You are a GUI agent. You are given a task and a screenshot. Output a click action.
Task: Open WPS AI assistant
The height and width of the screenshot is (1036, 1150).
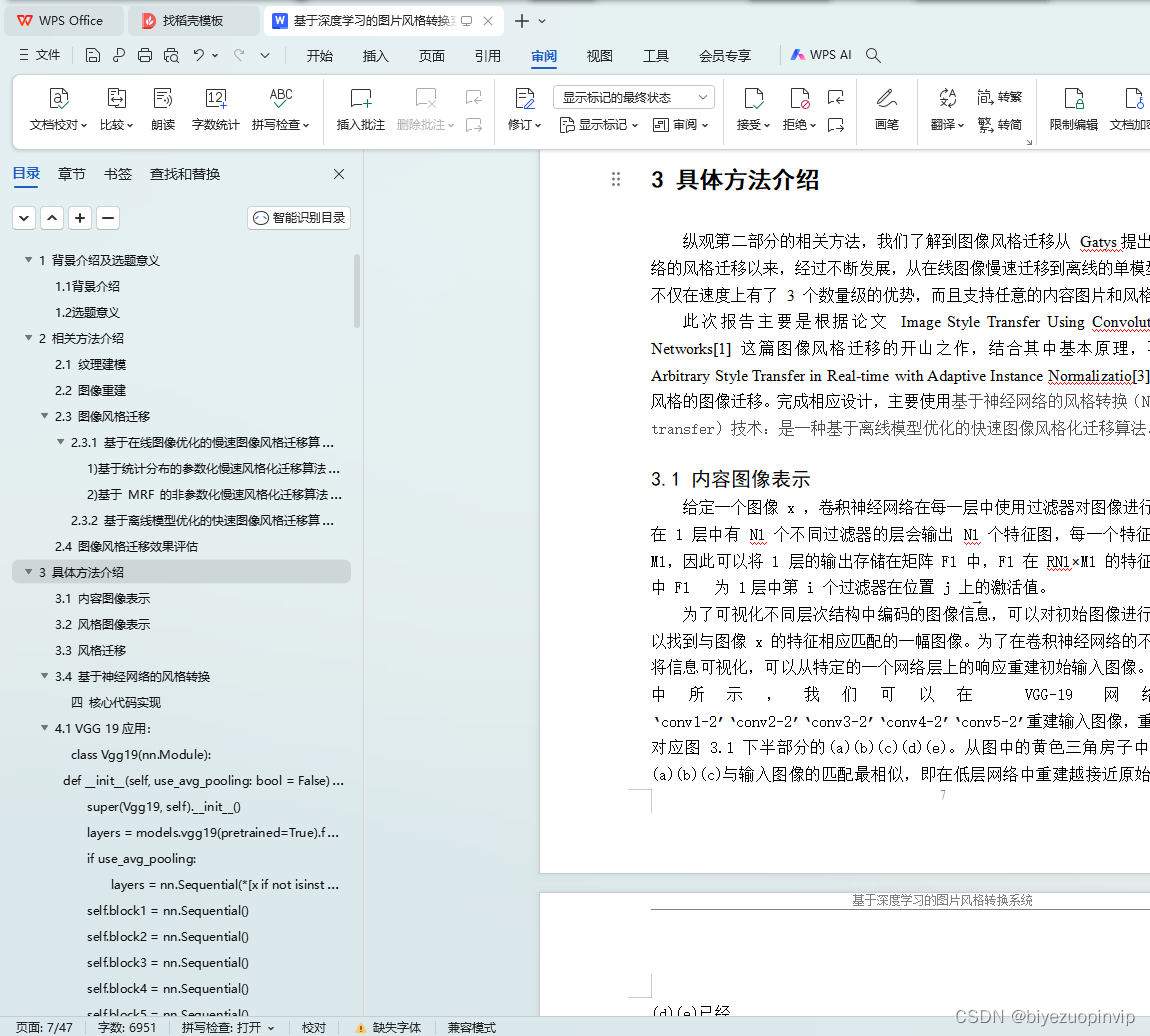click(821, 55)
